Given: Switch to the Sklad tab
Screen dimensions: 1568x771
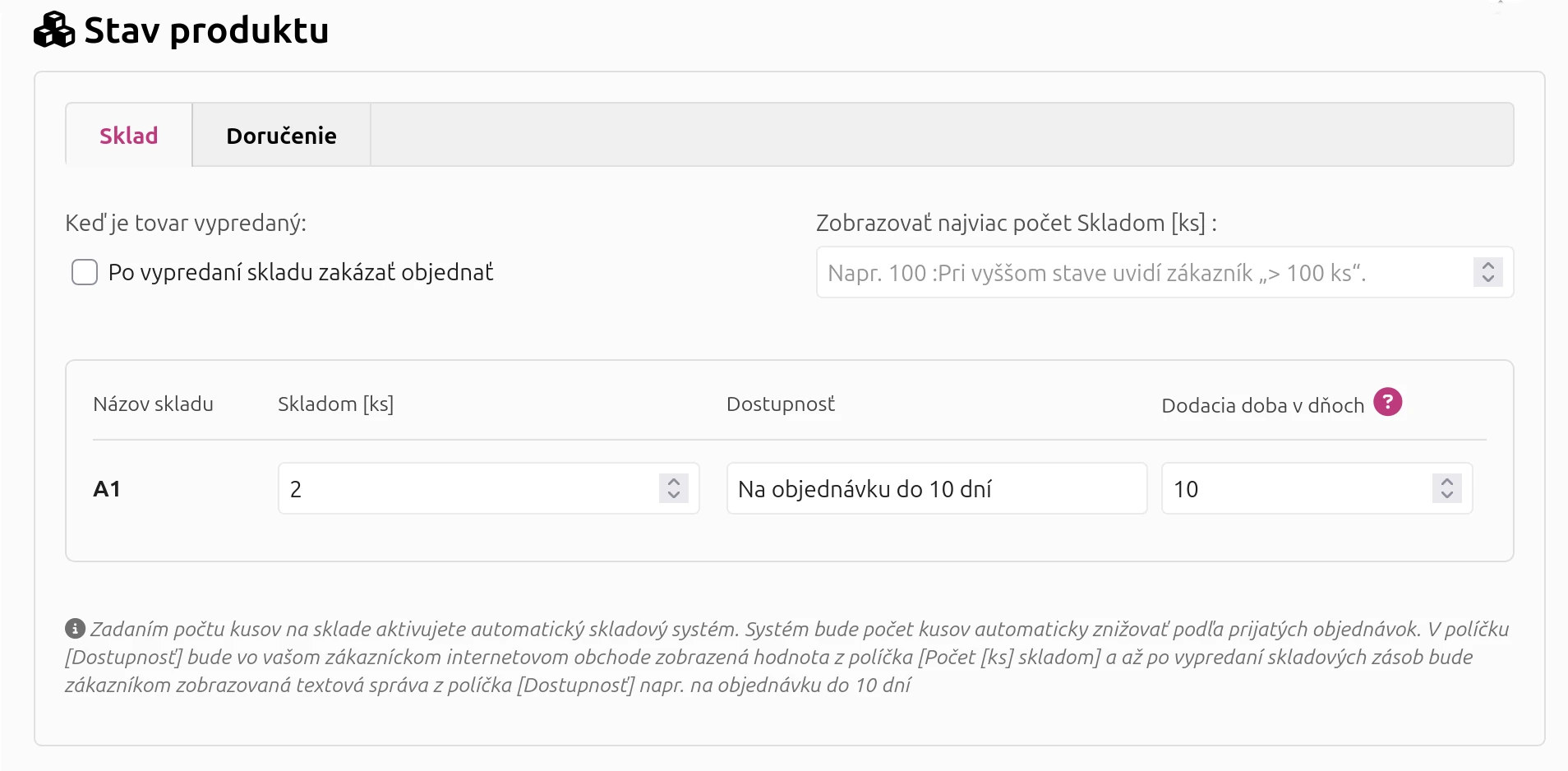Looking at the screenshot, I should point(129,136).
